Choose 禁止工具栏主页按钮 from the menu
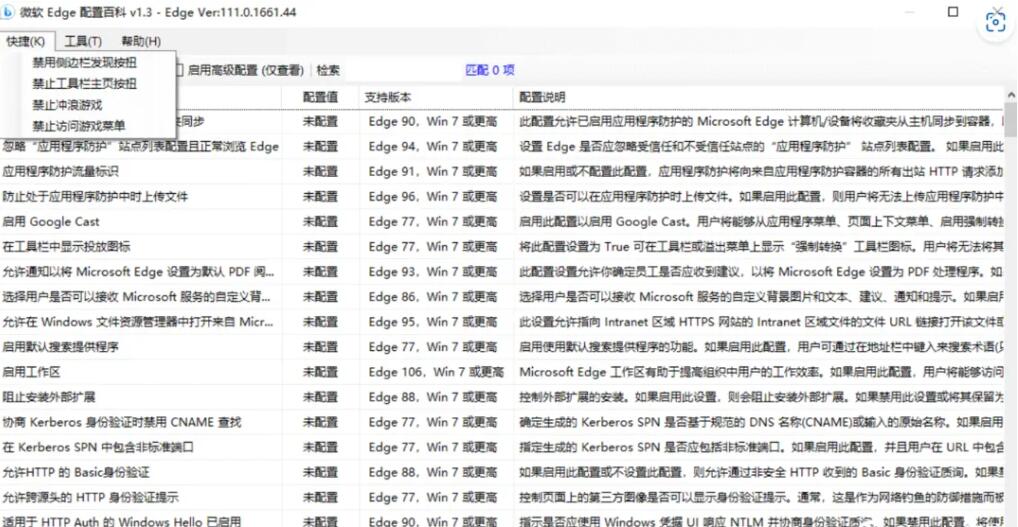Viewport: 1018px width, 527px height. (x=85, y=84)
